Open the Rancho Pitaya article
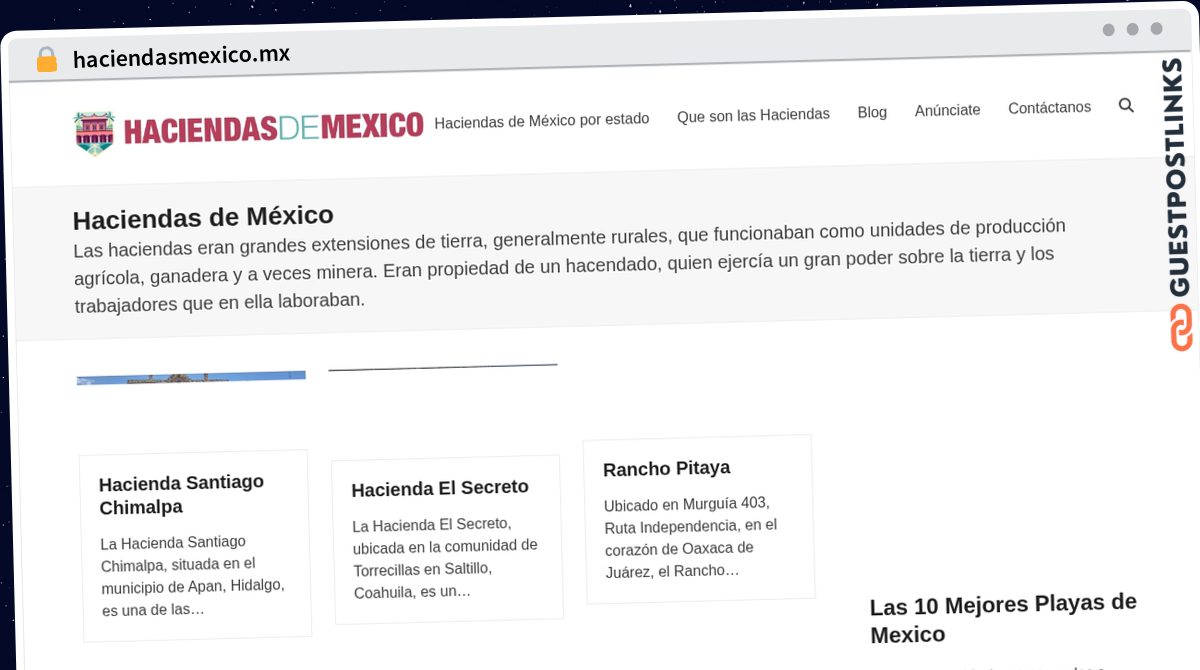The height and width of the screenshot is (670, 1200). [x=667, y=468]
